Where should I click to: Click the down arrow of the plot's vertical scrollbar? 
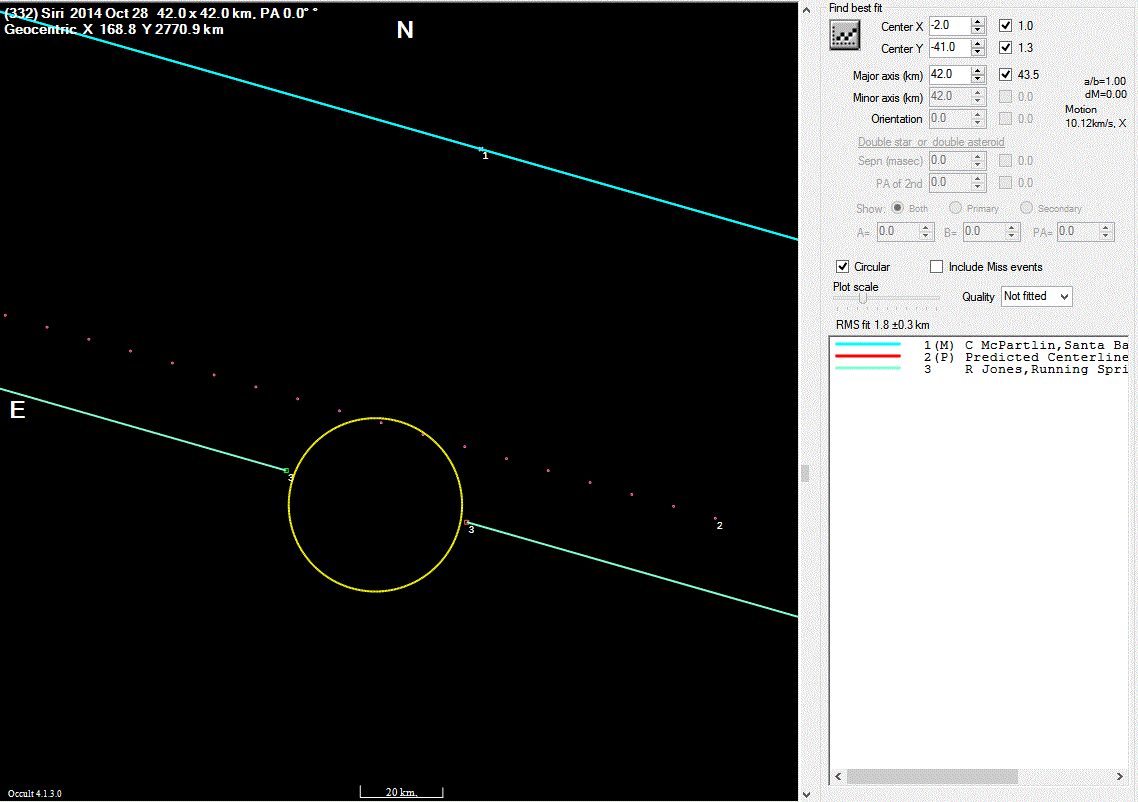(807, 794)
